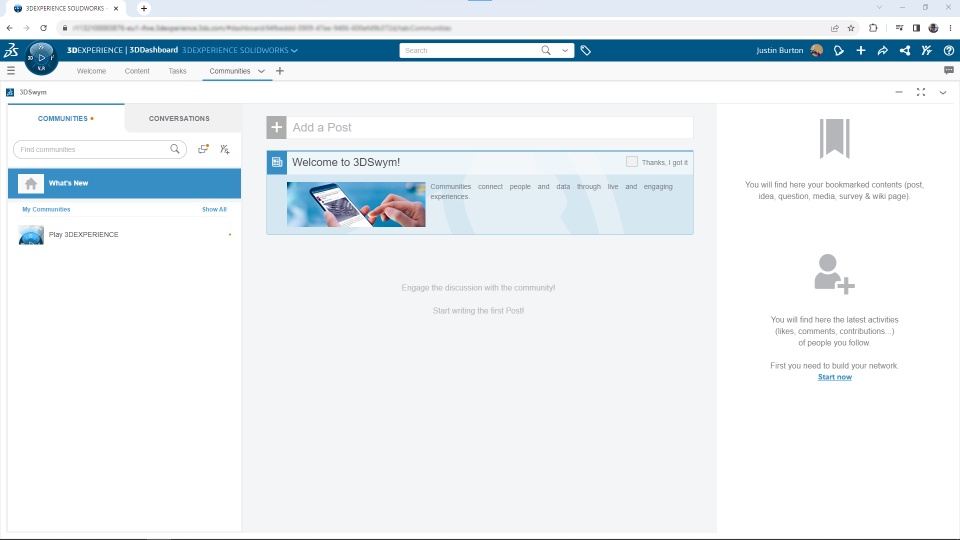Check the Thanks, I got it checkbox
Image resolution: width=960 pixels, height=540 pixels.
[632, 162]
